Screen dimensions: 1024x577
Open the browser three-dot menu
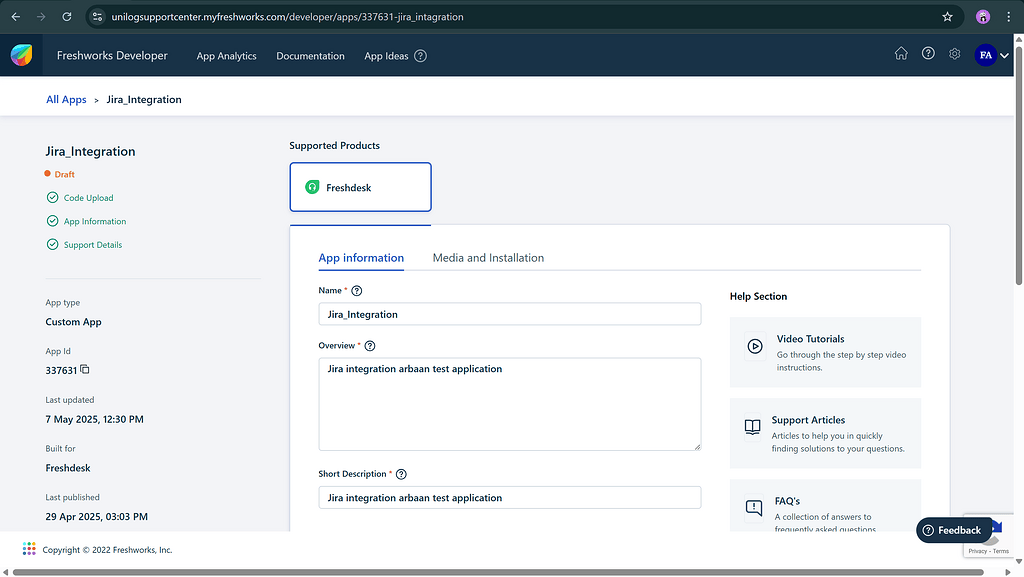(x=1010, y=16)
